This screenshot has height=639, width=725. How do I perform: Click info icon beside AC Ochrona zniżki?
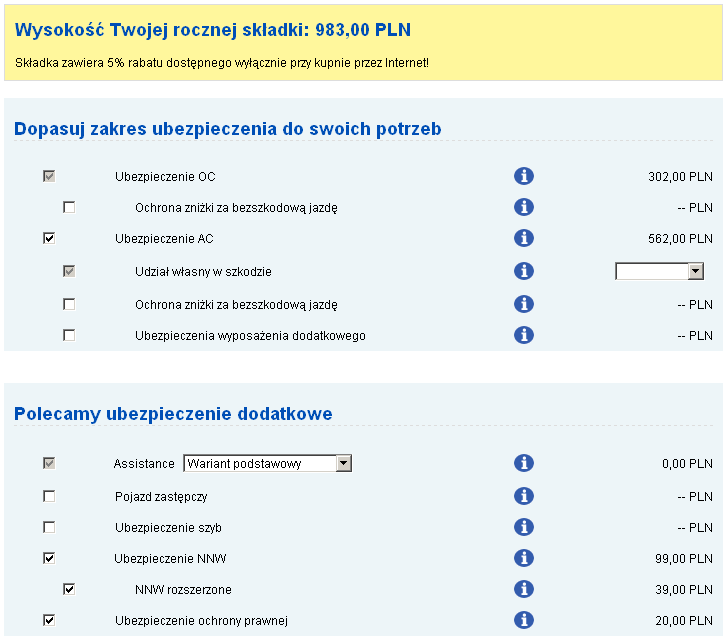coord(523,304)
